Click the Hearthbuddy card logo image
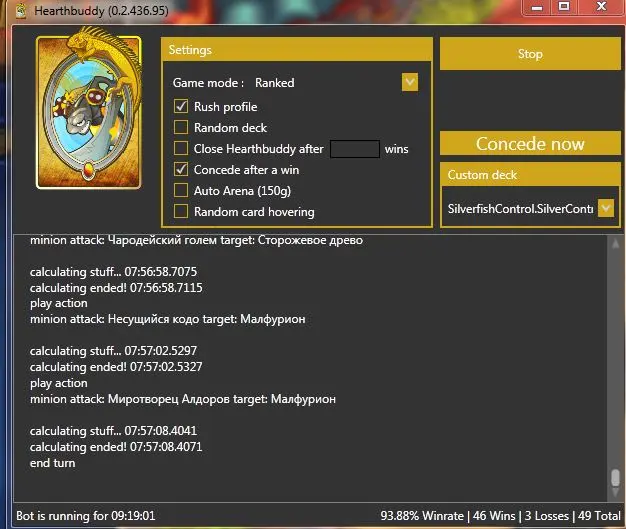The image size is (626, 529). [x=89, y=109]
